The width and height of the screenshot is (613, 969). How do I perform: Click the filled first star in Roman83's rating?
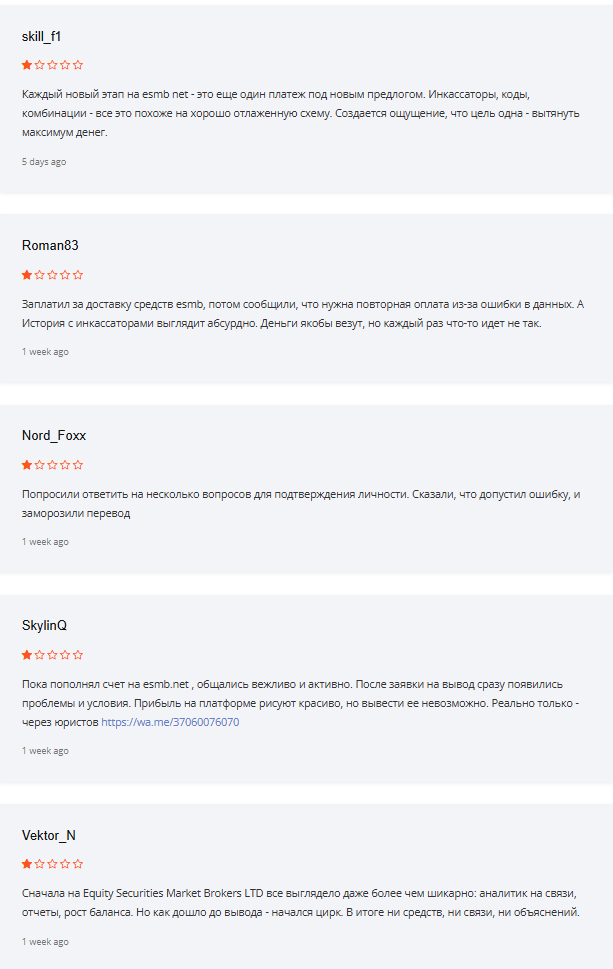27,275
